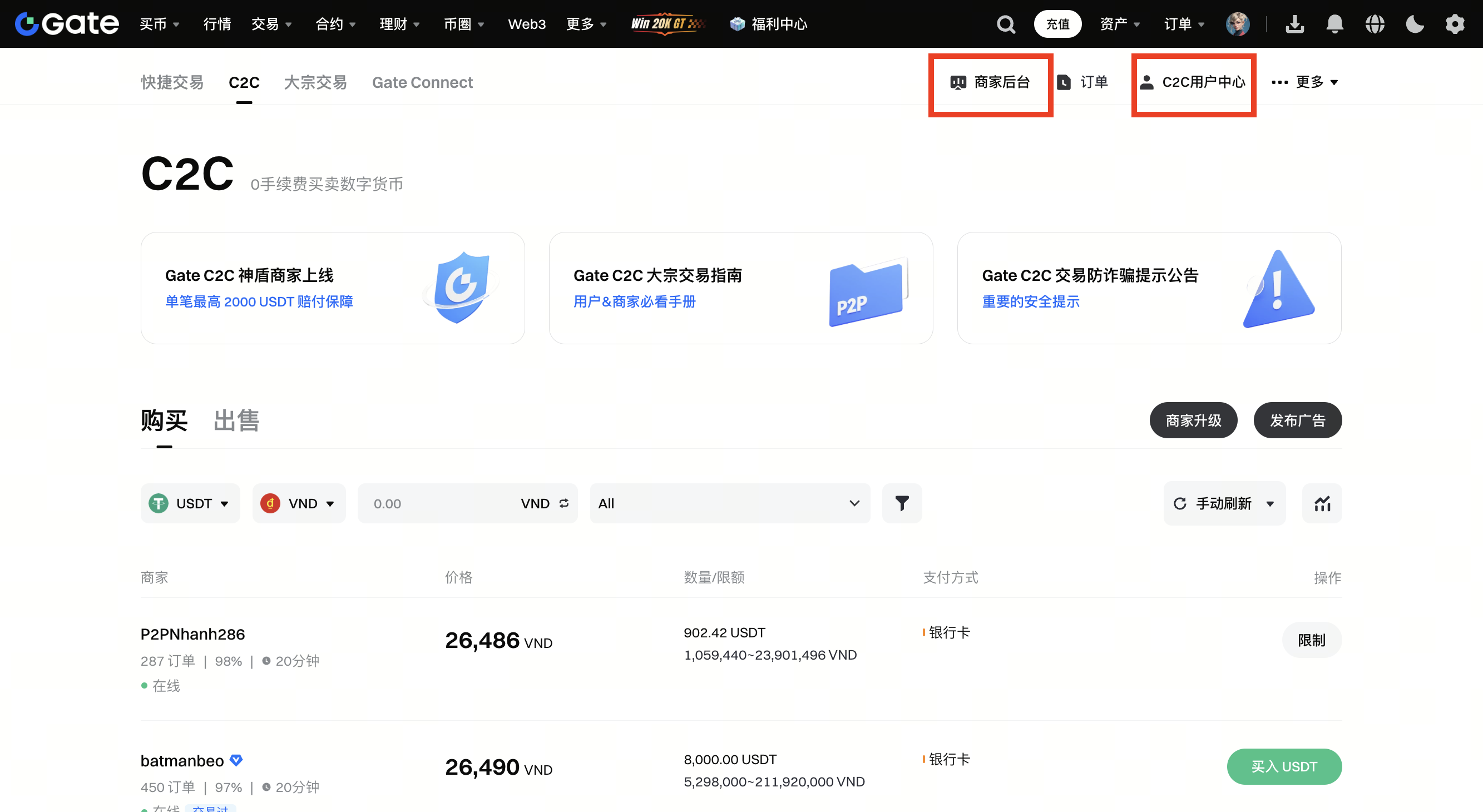The width and height of the screenshot is (1483, 812).
Task: Open the user avatar profile
Action: click(x=1237, y=24)
